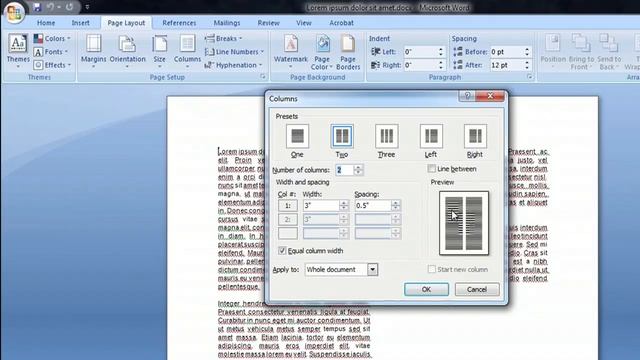Enable Line between checkbox

point(431,169)
